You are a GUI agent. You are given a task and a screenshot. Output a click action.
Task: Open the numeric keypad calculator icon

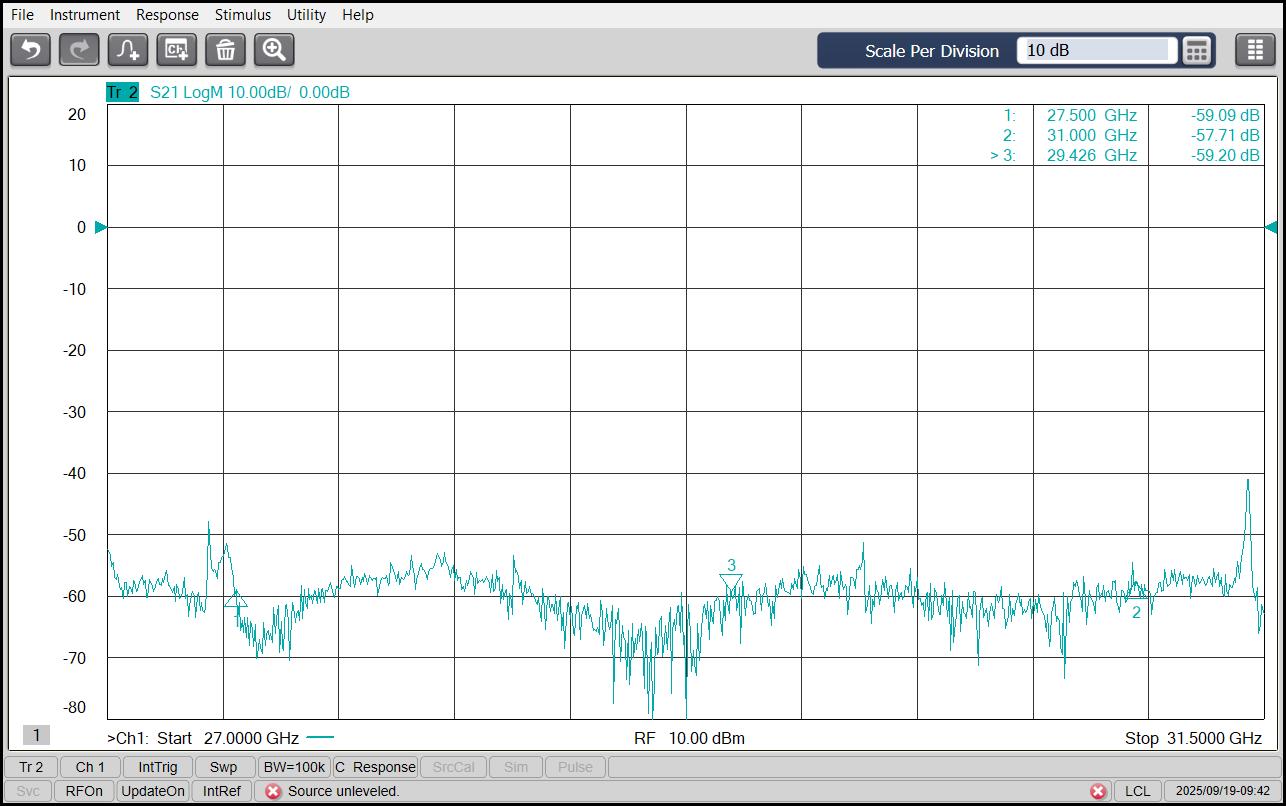click(x=1196, y=50)
